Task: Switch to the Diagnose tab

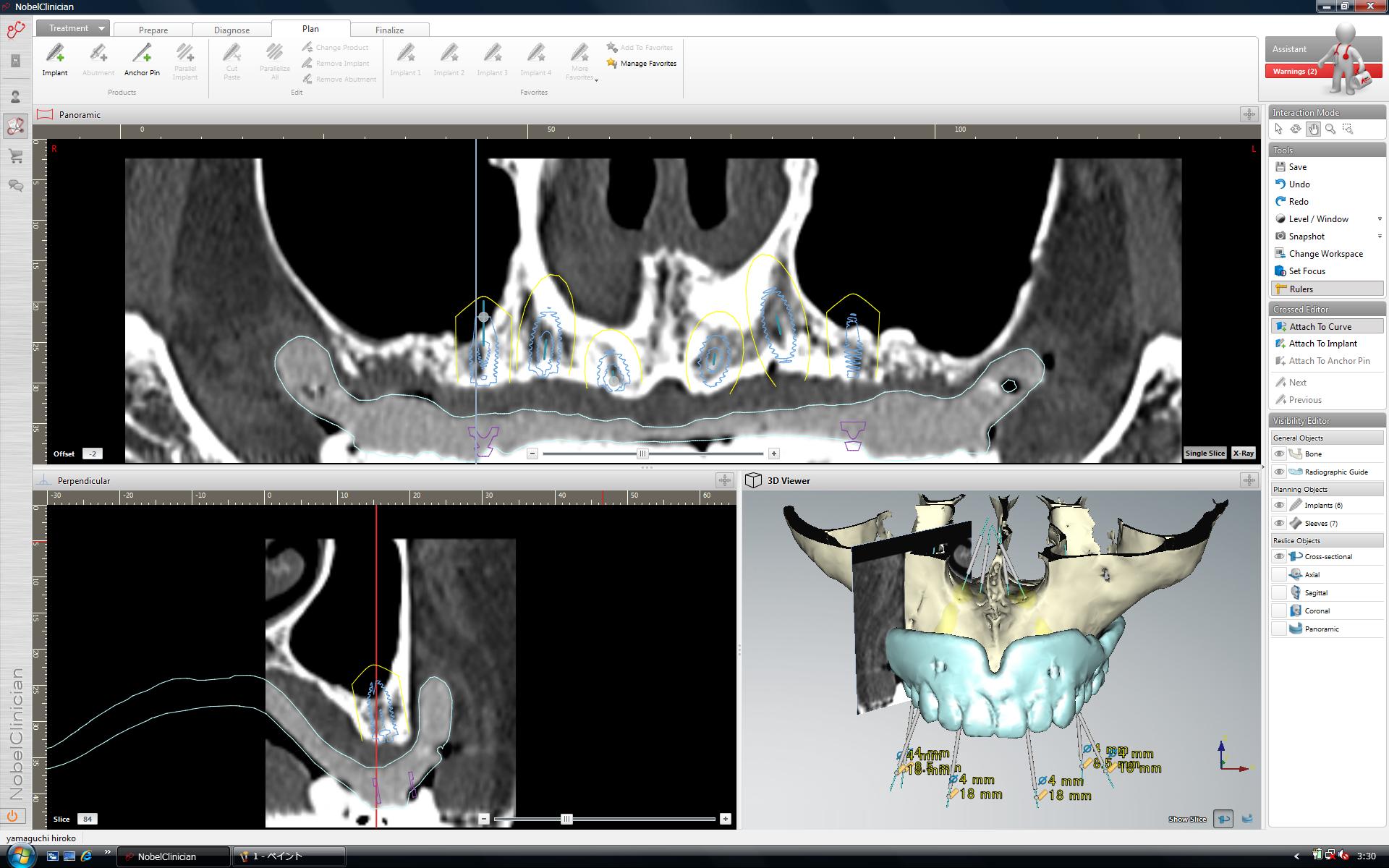Action: click(231, 30)
